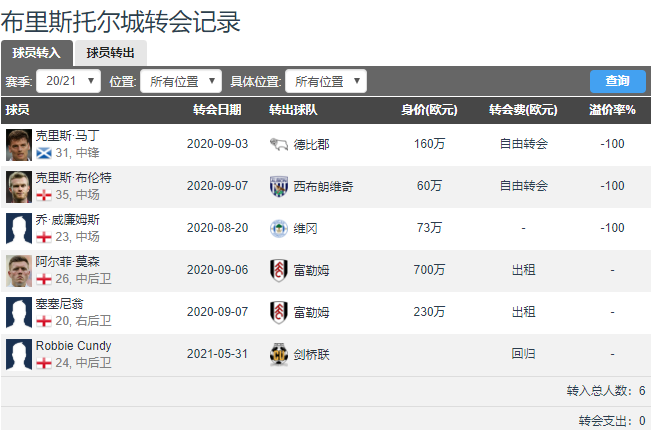Open Robbie Cundy player link
Screen dimensions: 652x430
73,345
